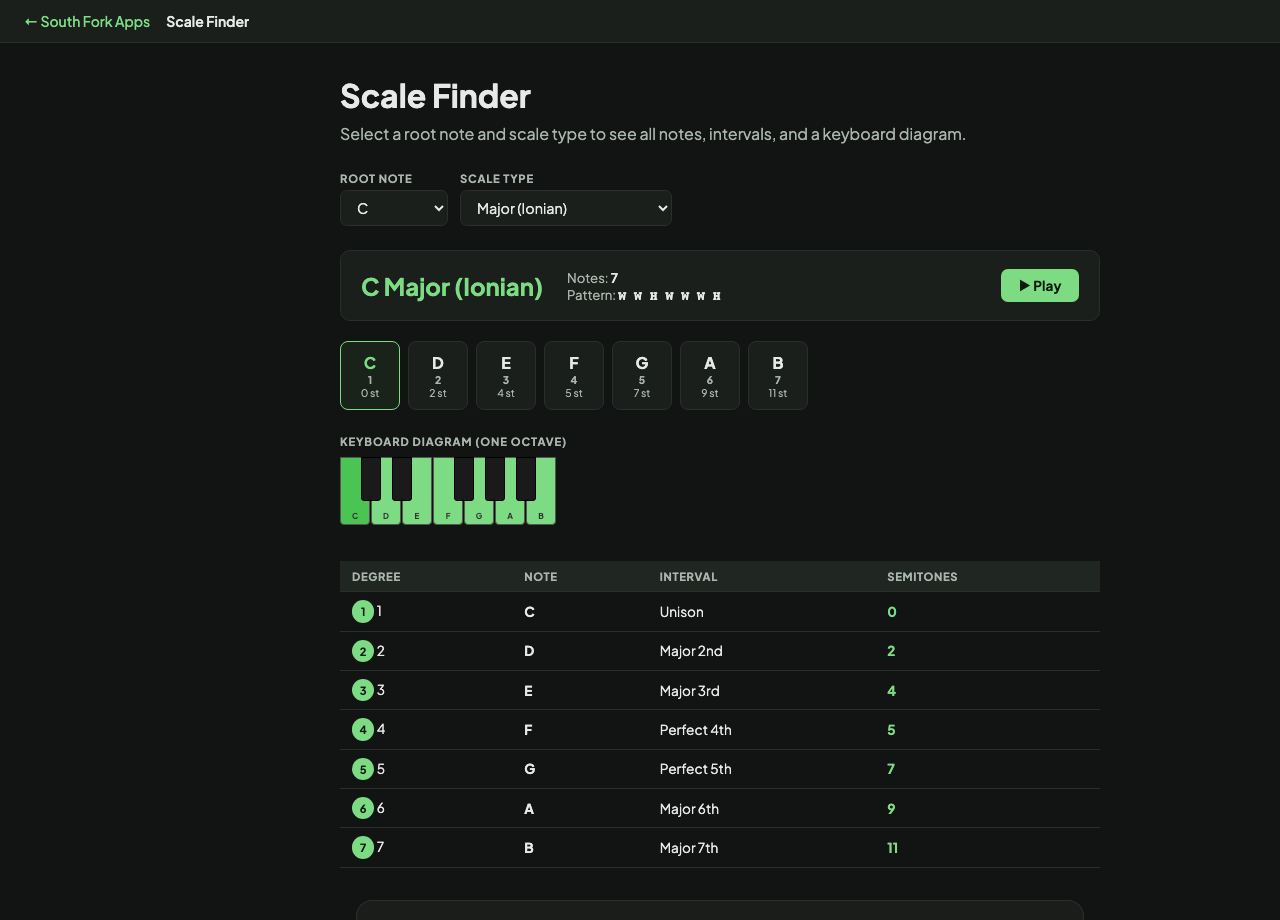
Task: Click the Perfect 4th interval cell
Action: [x=761, y=729]
